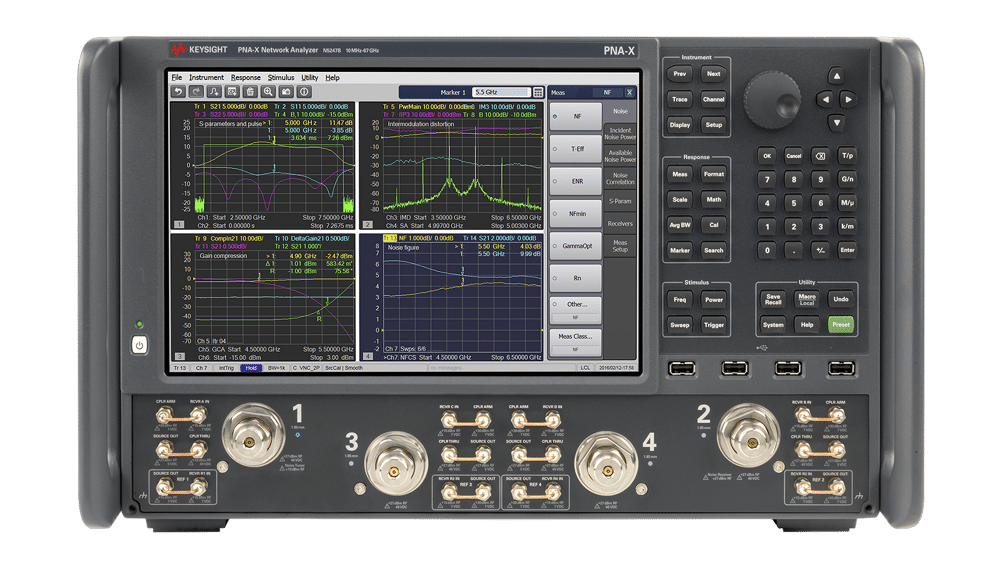This screenshot has width=1000, height=563.
Task: Tap the Format key in Response group
Action: [x=714, y=175]
